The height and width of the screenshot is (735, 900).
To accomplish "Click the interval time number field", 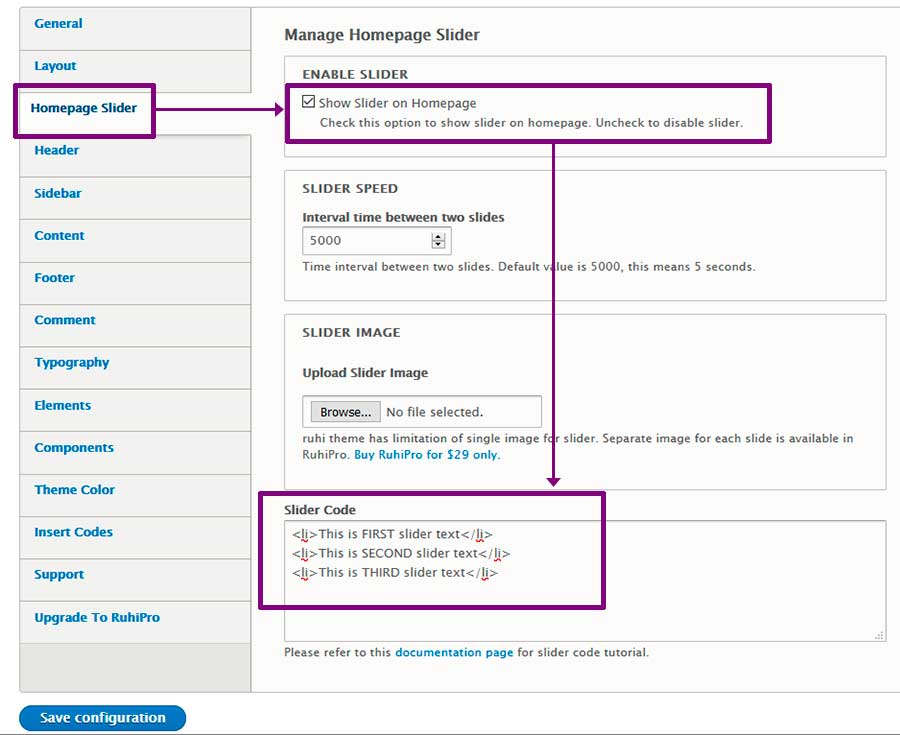I will (366, 241).
